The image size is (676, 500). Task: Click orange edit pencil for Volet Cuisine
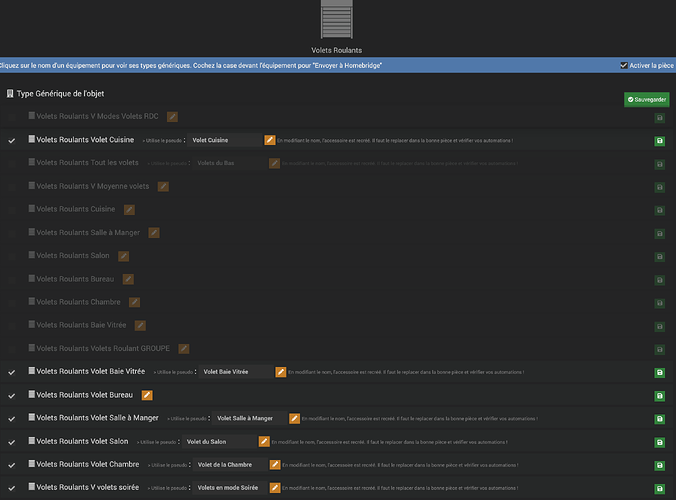(x=270, y=140)
